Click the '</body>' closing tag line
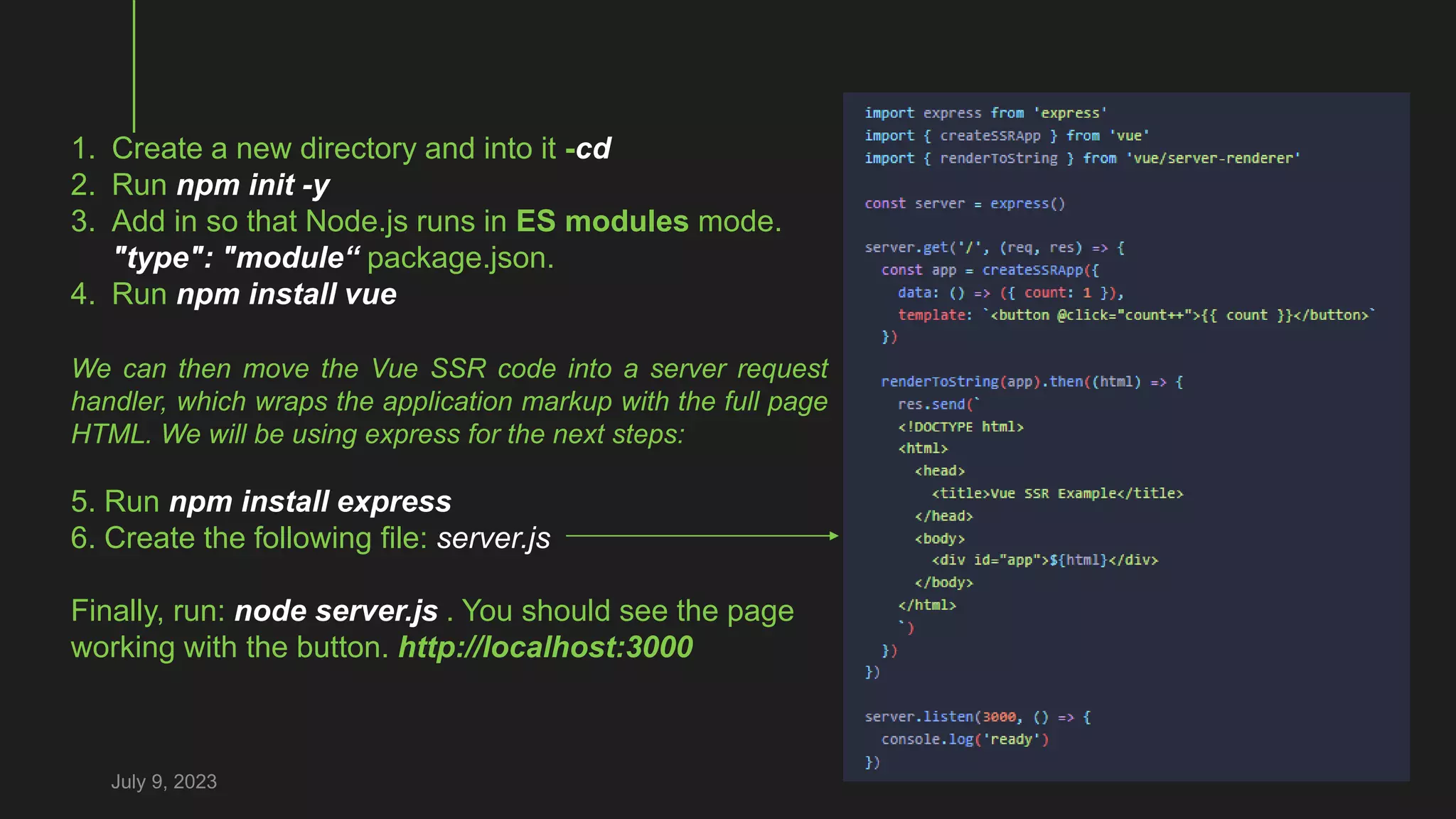This screenshot has width=1456, height=819. [943, 583]
